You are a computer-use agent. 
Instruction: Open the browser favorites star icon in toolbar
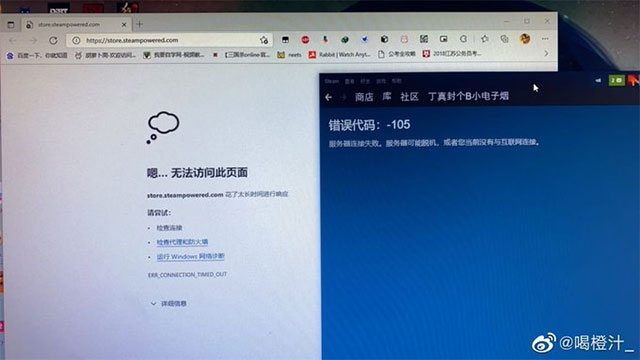(x=484, y=39)
